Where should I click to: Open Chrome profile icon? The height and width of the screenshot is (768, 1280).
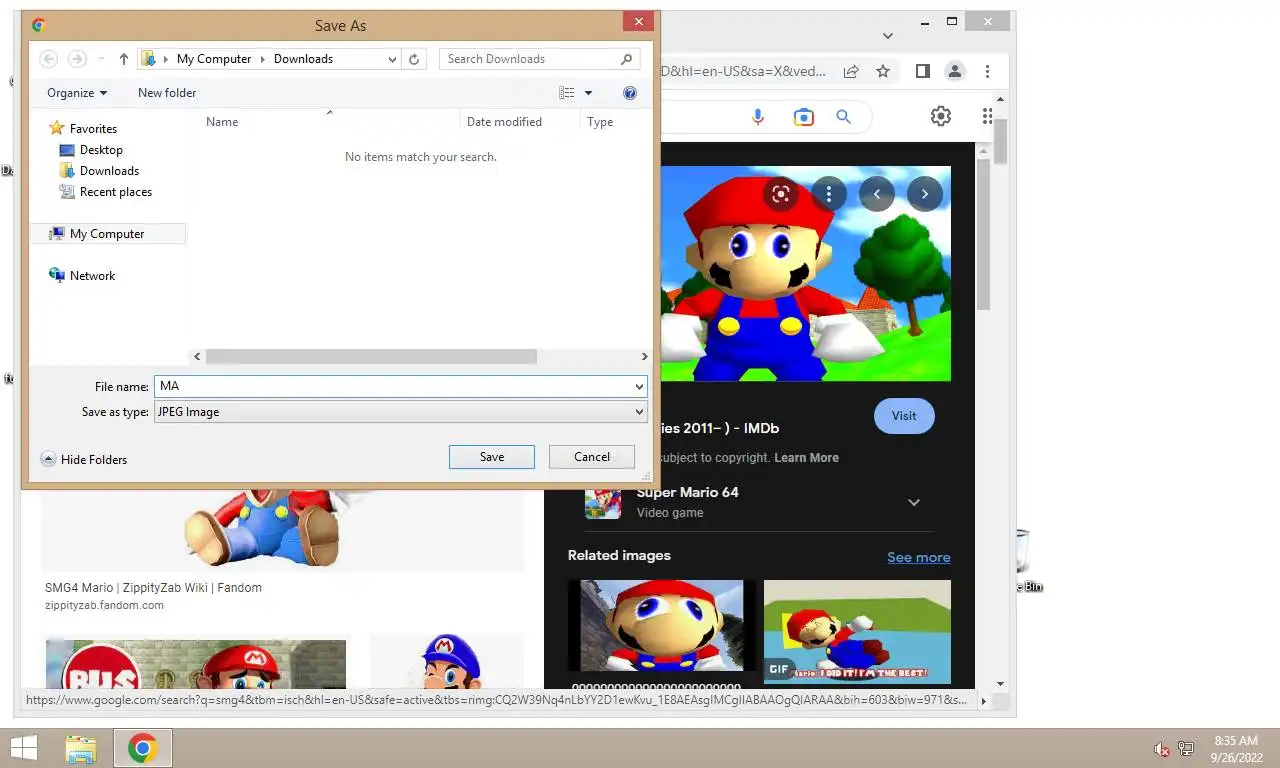pos(955,71)
